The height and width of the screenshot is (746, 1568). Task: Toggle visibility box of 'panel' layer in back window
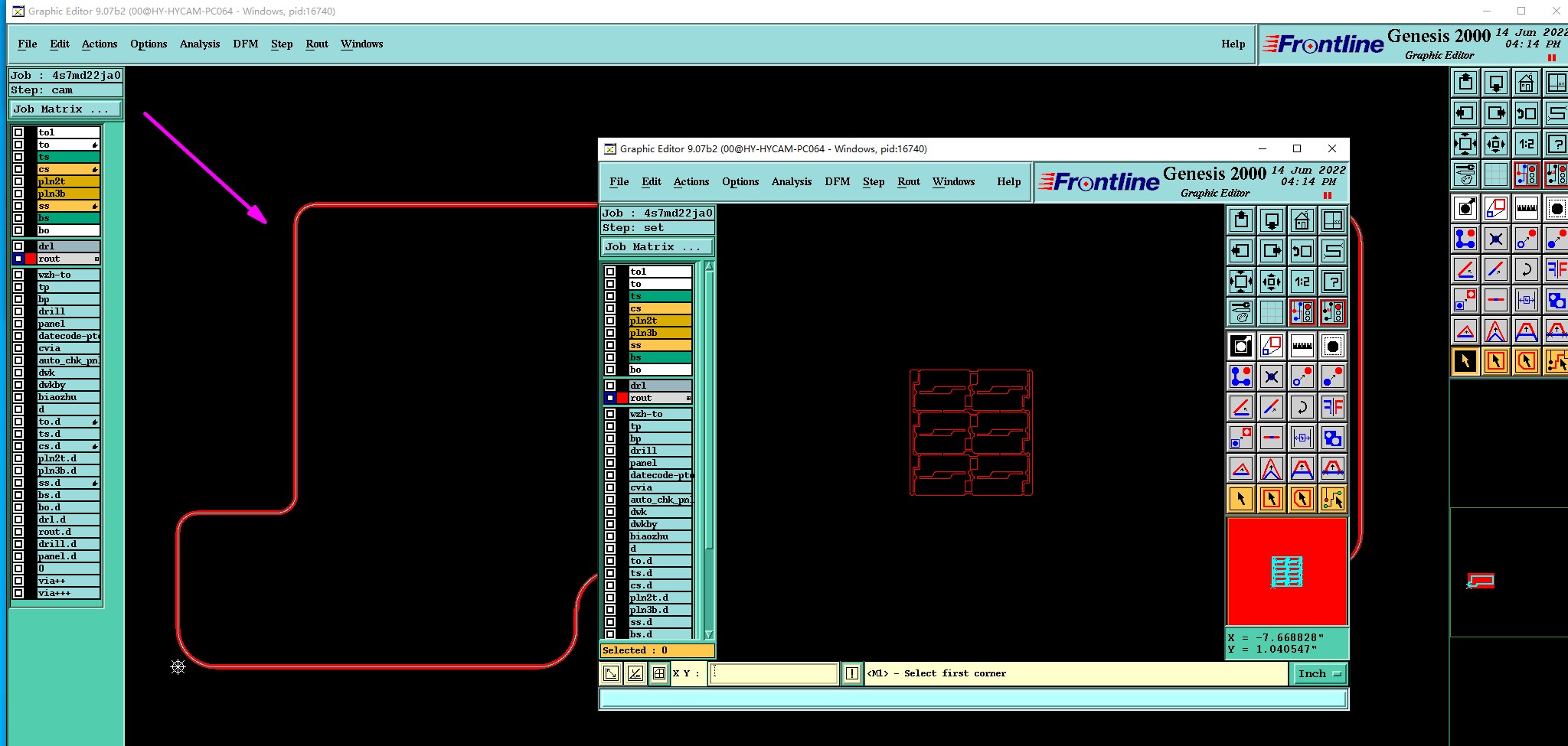18,324
